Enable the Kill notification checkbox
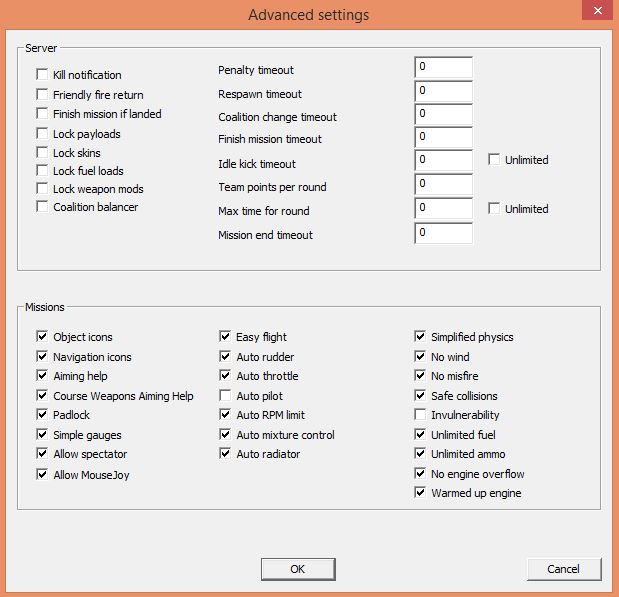The height and width of the screenshot is (597, 619). [x=42, y=74]
